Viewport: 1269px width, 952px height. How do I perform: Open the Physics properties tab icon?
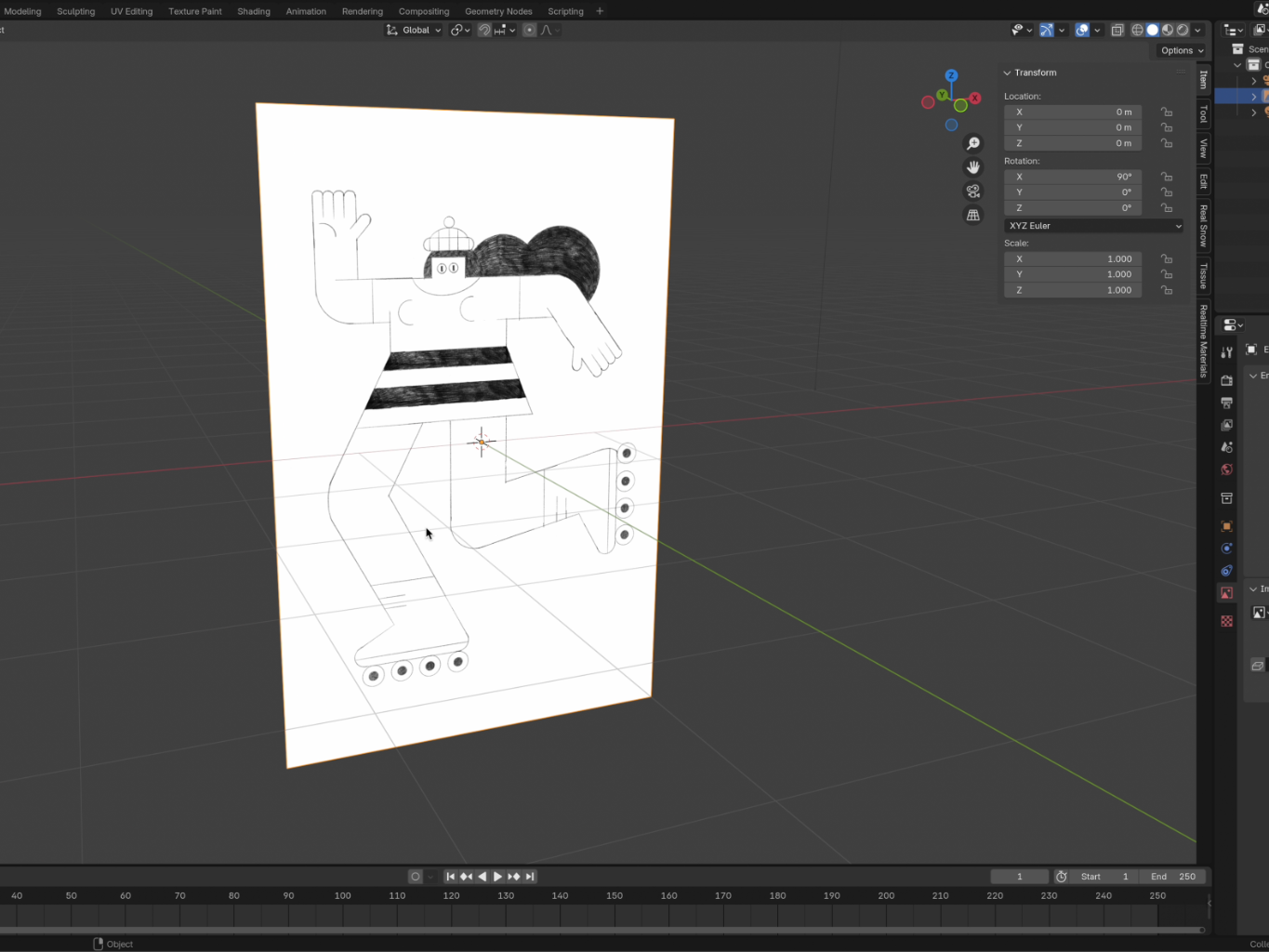click(x=1226, y=549)
